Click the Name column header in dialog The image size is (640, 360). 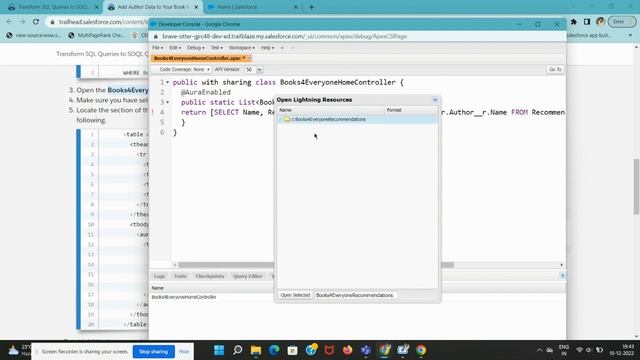click(x=331, y=110)
